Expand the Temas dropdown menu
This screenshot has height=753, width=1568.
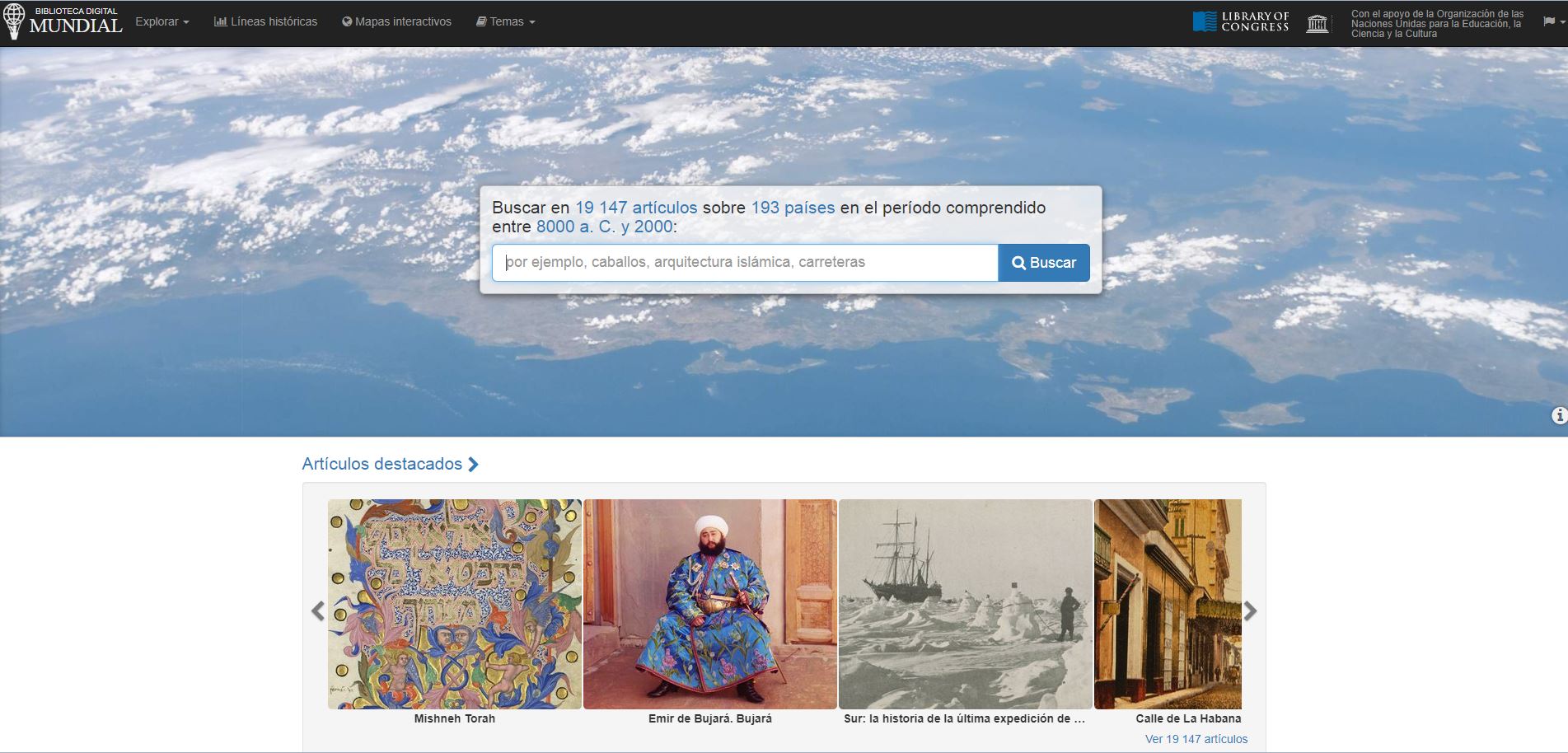[x=506, y=22]
